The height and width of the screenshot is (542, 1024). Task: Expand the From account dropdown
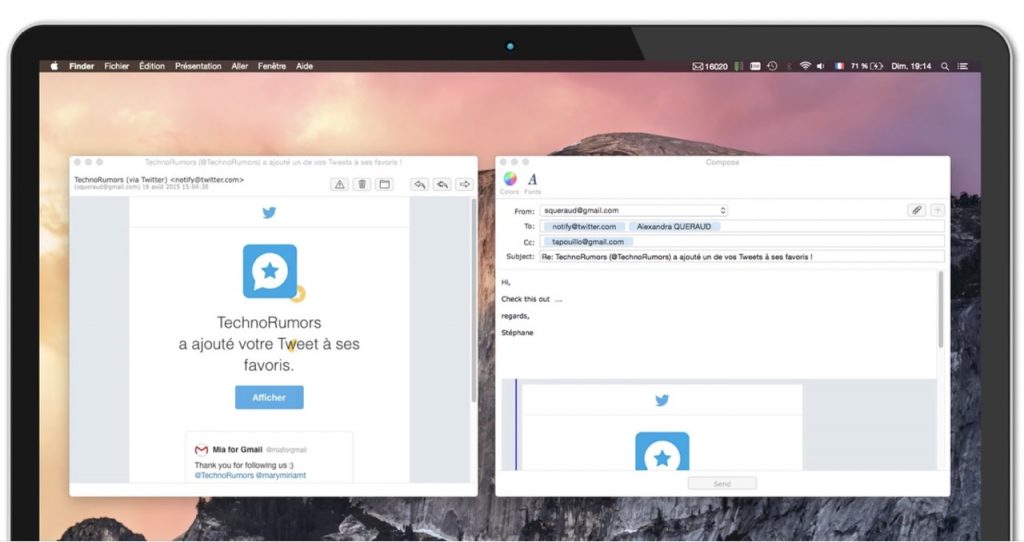pyautogui.click(x=723, y=211)
